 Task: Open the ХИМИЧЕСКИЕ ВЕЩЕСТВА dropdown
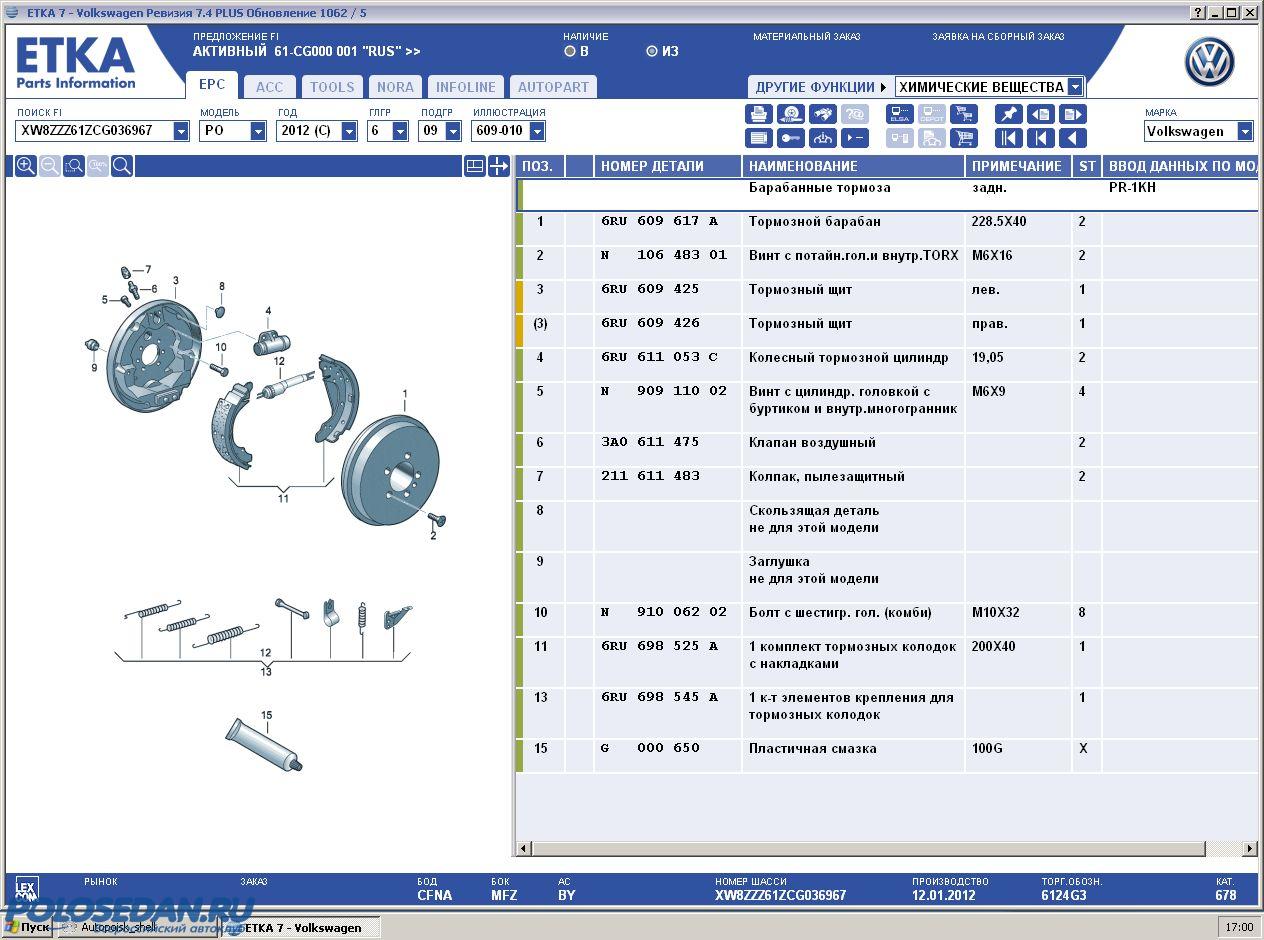[1075, 87]
